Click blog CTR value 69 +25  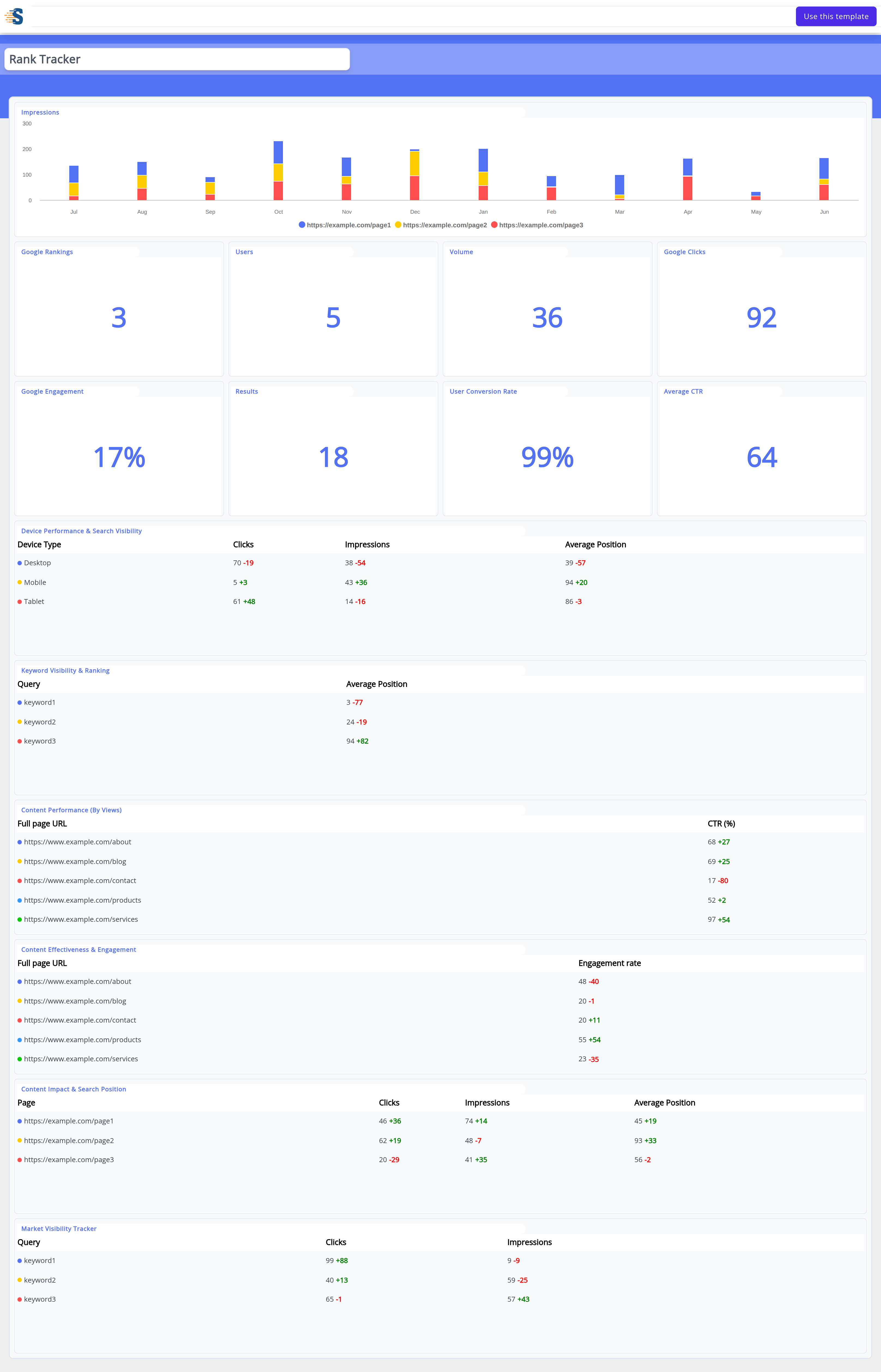[x=719, y=861]
